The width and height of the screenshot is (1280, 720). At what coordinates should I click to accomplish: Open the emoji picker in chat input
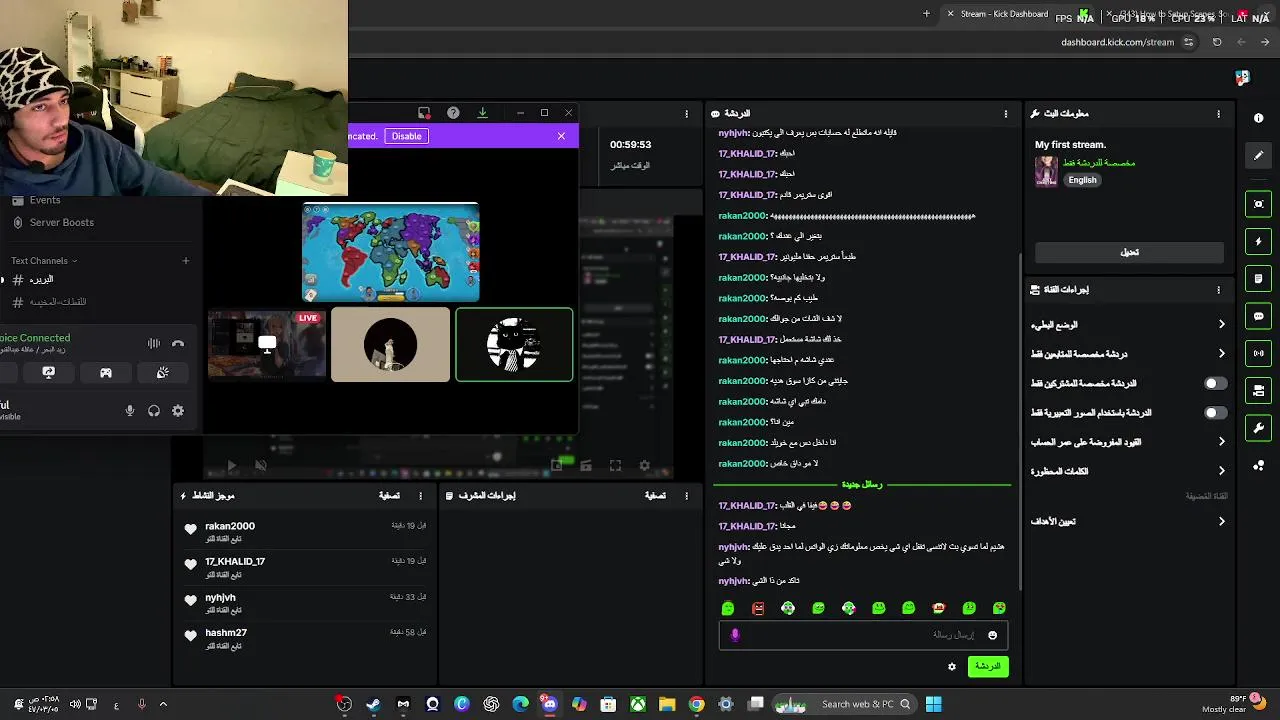992,635
